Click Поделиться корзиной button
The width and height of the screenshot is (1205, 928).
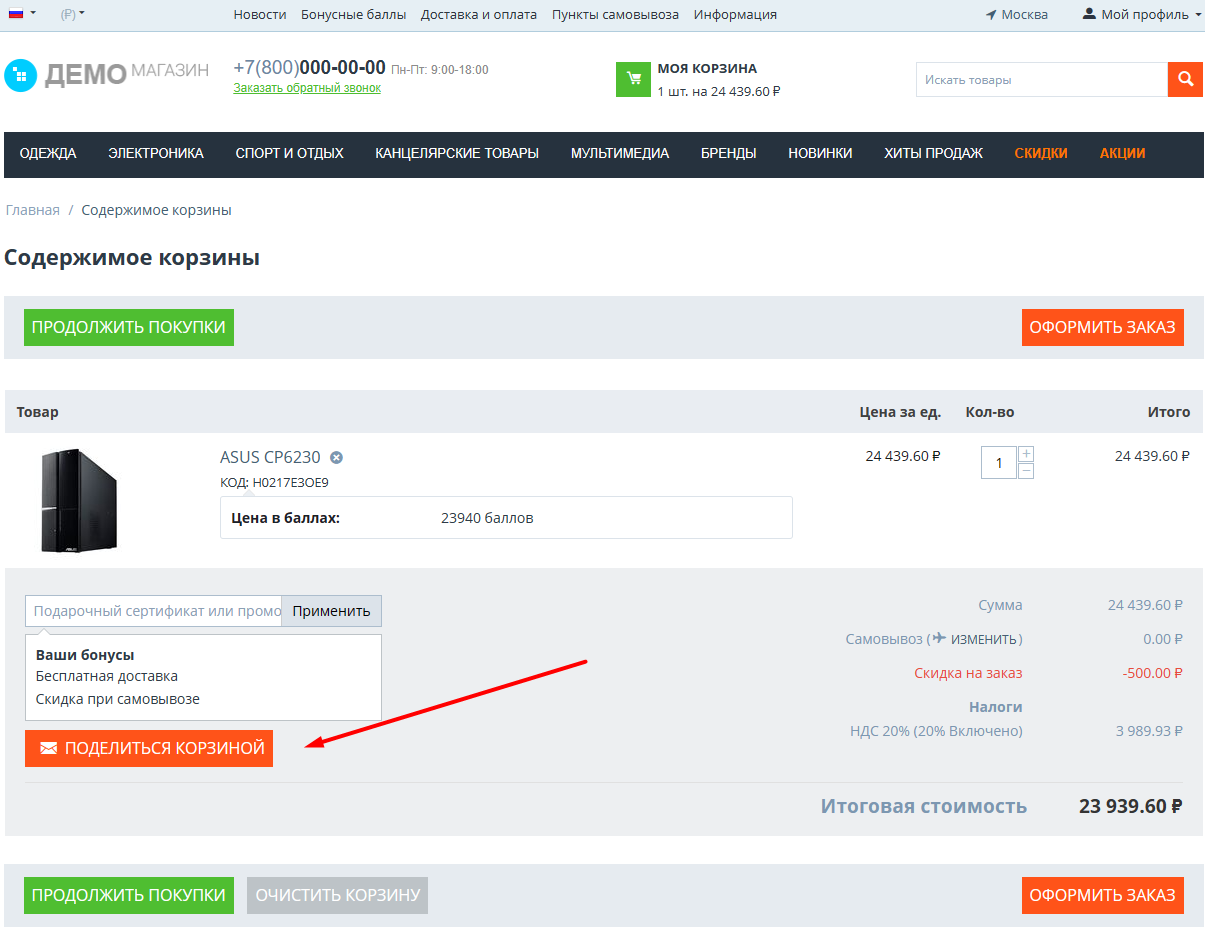click(149, 748)
